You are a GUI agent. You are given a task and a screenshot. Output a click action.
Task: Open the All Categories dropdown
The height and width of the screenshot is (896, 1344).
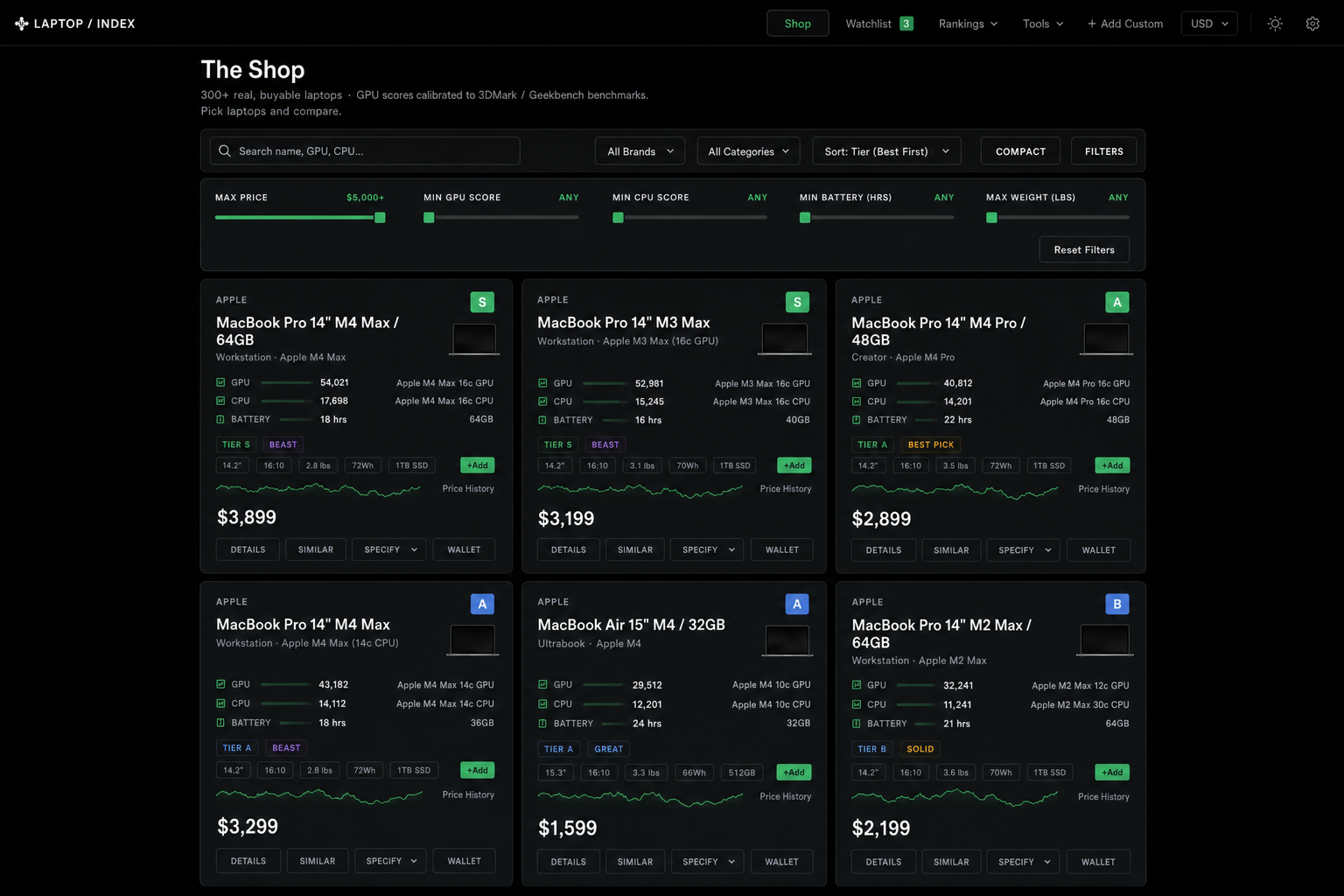[x=749, y=151]
